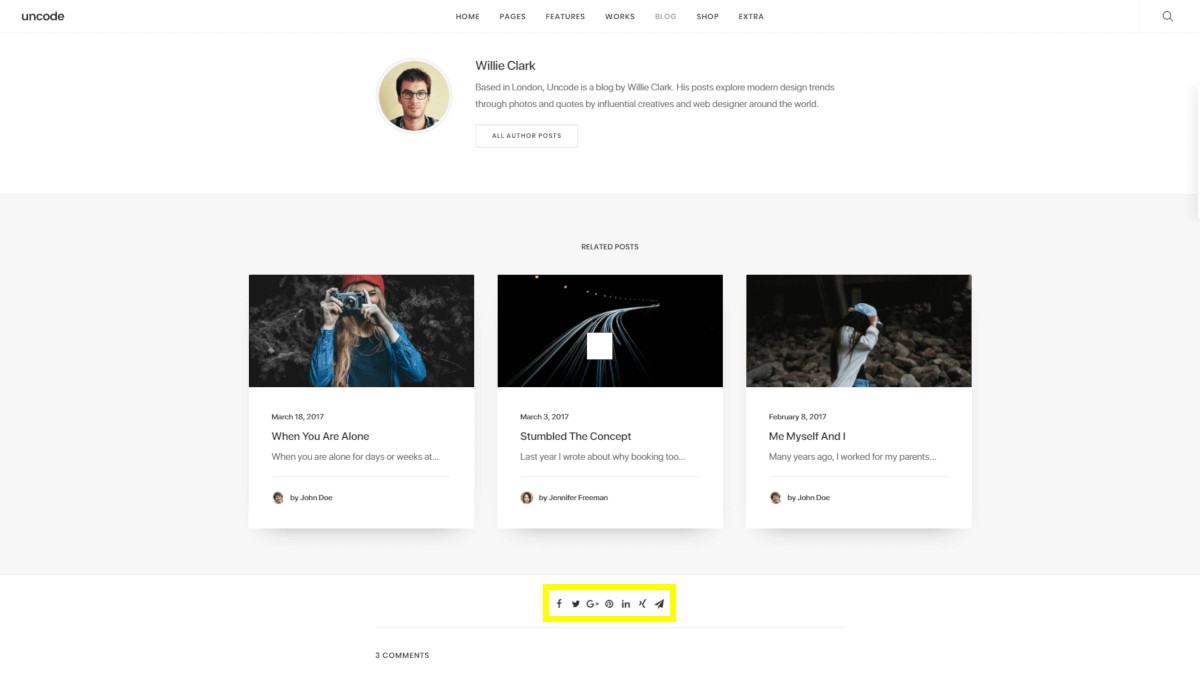Click the Uncode site logo
The height and width of the screenshot is (676, 1200).
[x=43, y=16]
